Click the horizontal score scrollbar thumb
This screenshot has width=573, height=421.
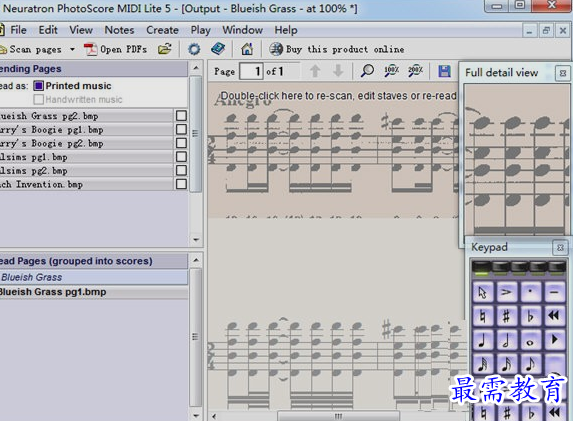pyautogui.click(x=338, y=416)
